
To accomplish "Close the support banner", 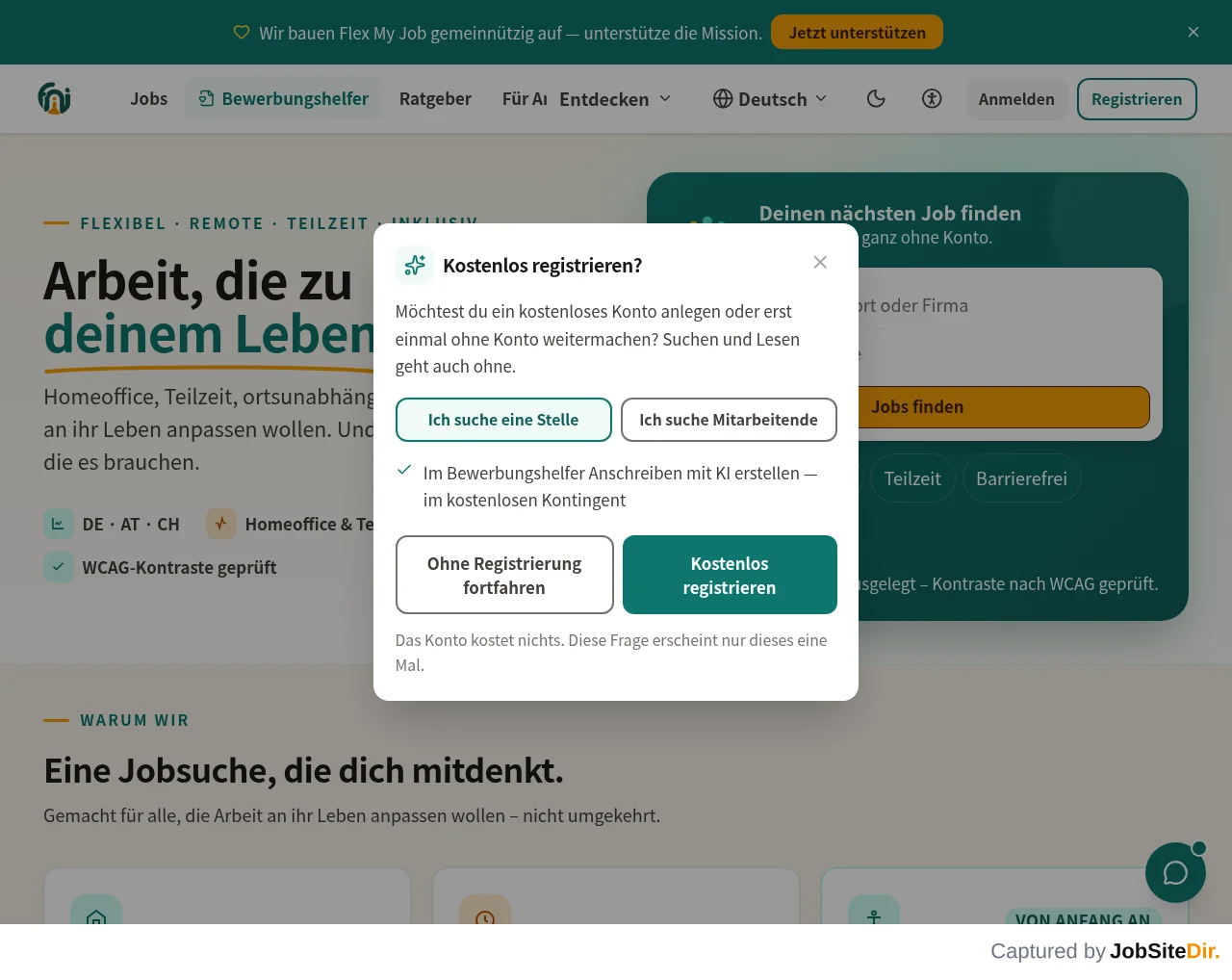I will [x=1193, y=32].
